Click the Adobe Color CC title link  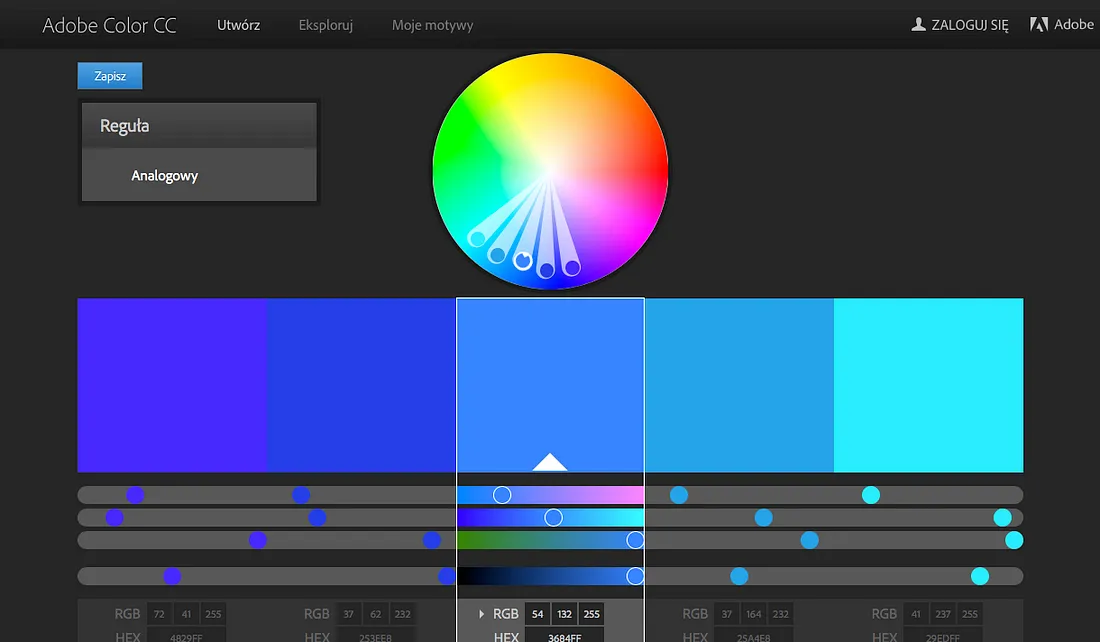coord(109,25)
